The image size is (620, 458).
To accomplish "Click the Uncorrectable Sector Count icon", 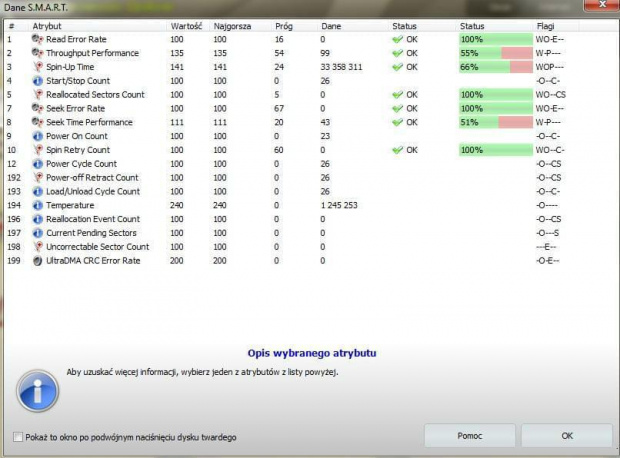I will (x=38, y=247).
